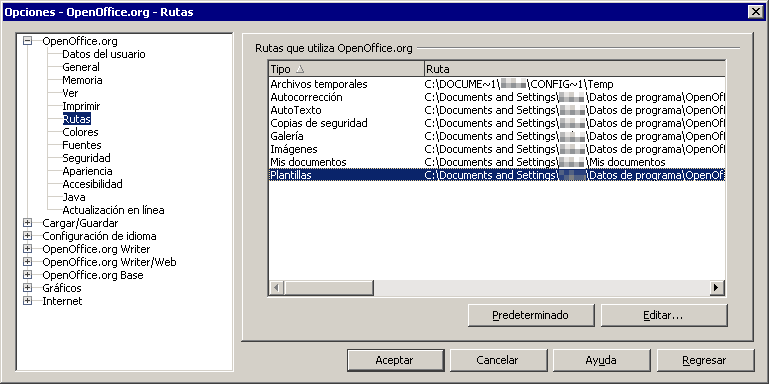The image size is (769, 384).
Task: Select the Plantillas path row
Action: pyautogui.click(x=497, y=175)
